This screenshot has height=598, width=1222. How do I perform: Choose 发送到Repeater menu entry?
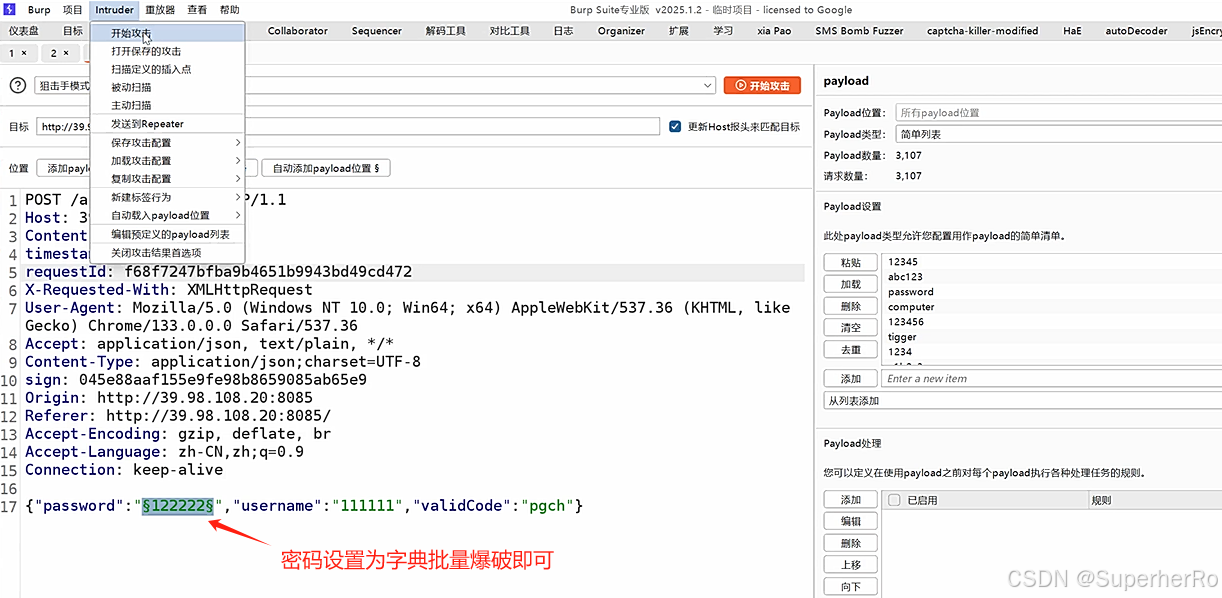(x=167, y=124)
